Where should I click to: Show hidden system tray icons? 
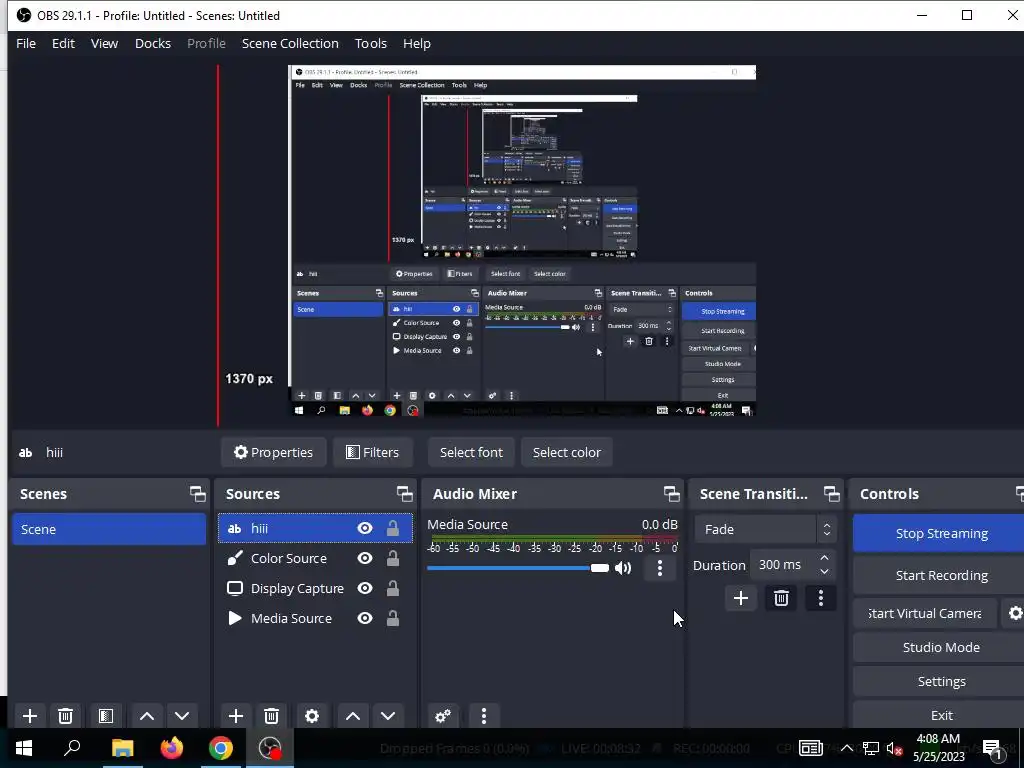pos(846,748)
